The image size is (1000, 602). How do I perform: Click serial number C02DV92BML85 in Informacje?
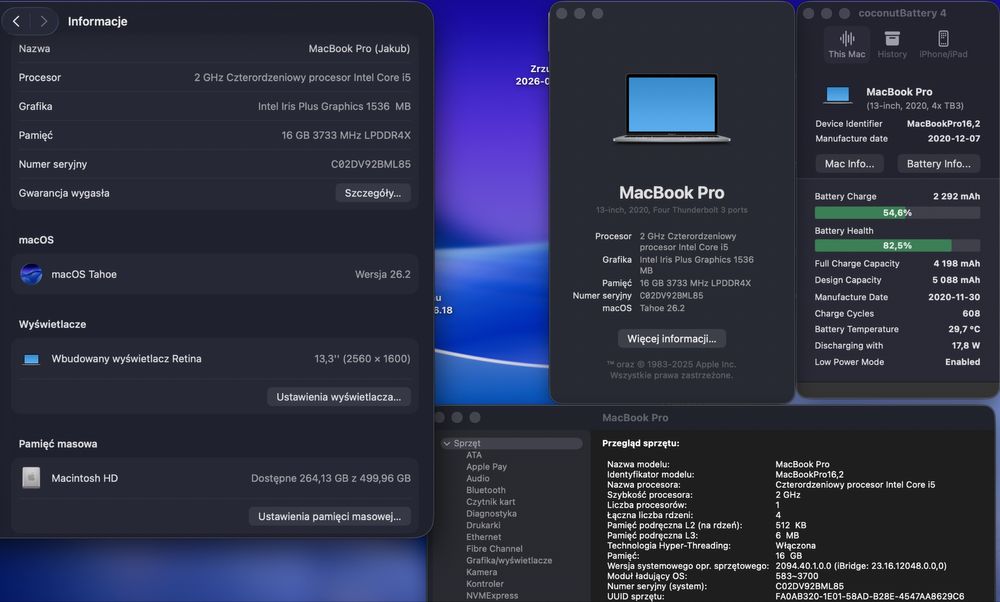[x=371, y=164]
